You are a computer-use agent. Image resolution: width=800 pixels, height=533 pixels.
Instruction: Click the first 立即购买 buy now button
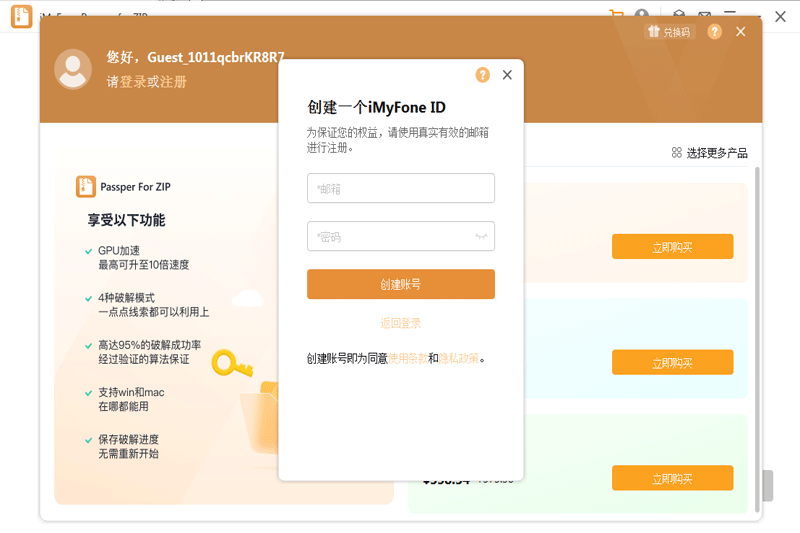click(x=672, y=247)
